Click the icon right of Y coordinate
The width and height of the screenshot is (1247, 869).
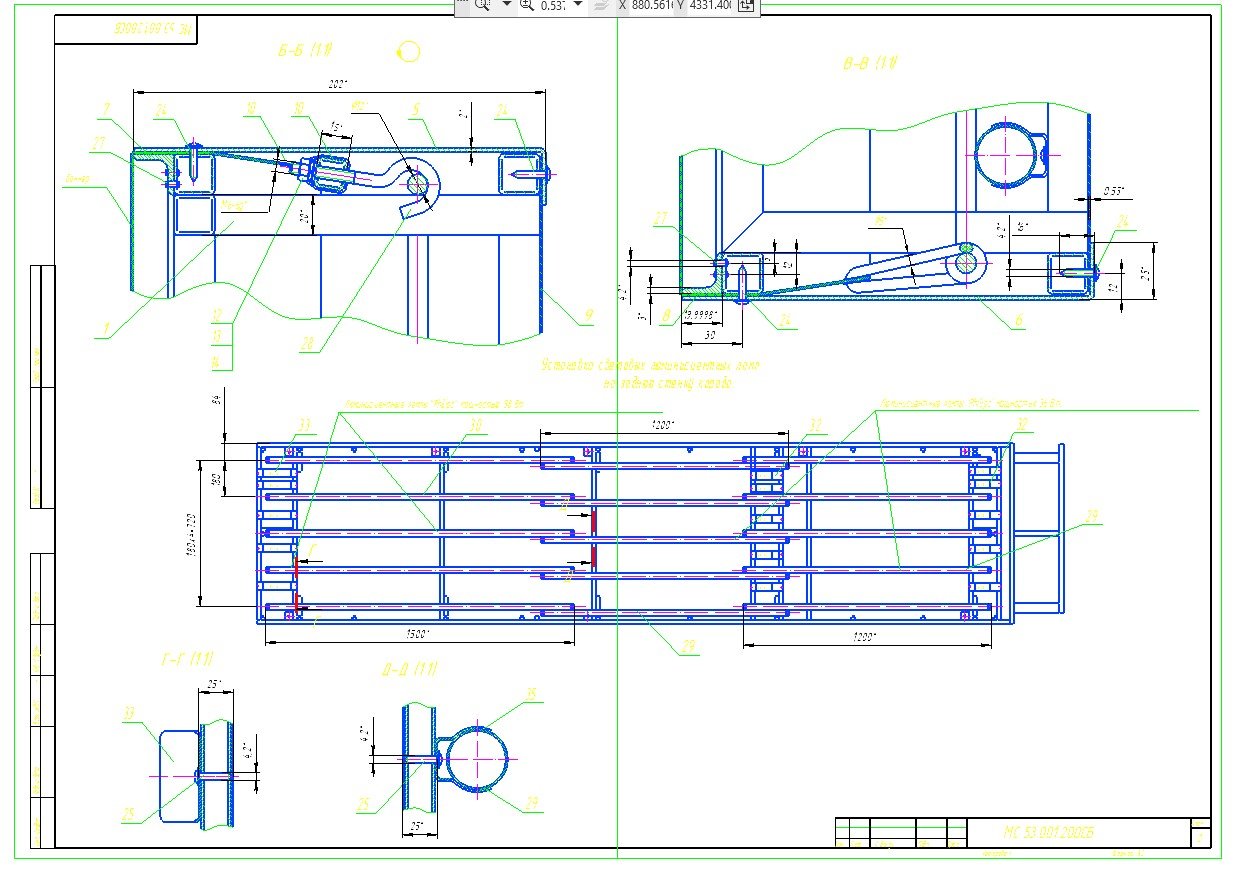pos(746,5)
